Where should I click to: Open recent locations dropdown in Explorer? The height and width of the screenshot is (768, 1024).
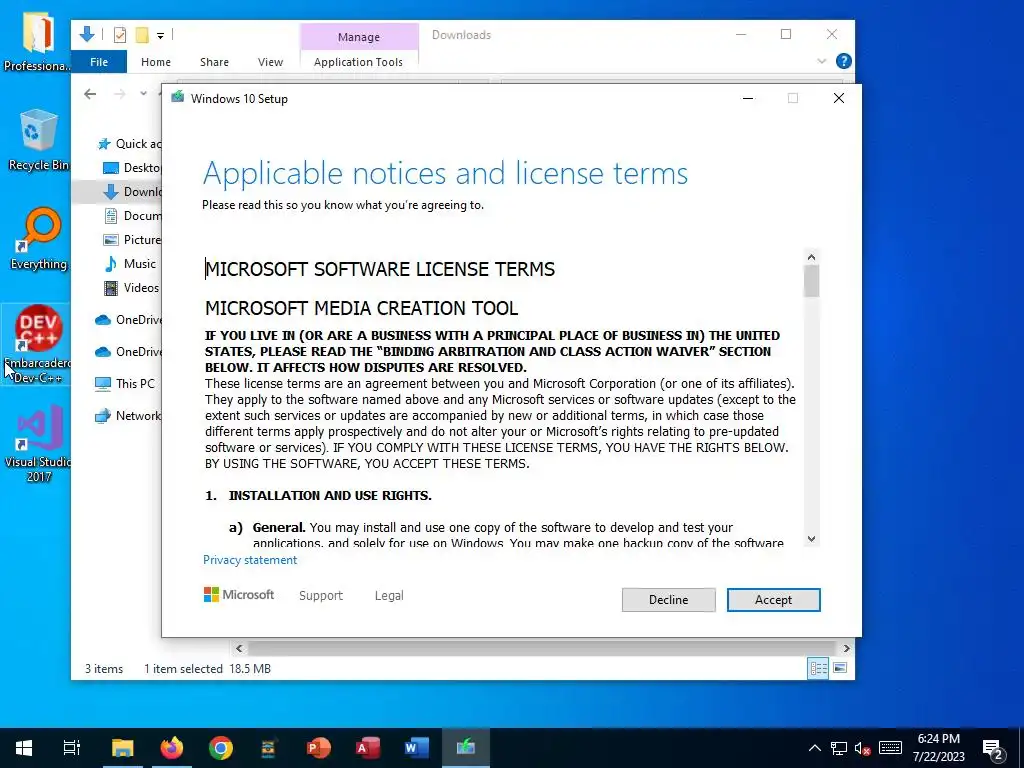click(x=143, y=94)
